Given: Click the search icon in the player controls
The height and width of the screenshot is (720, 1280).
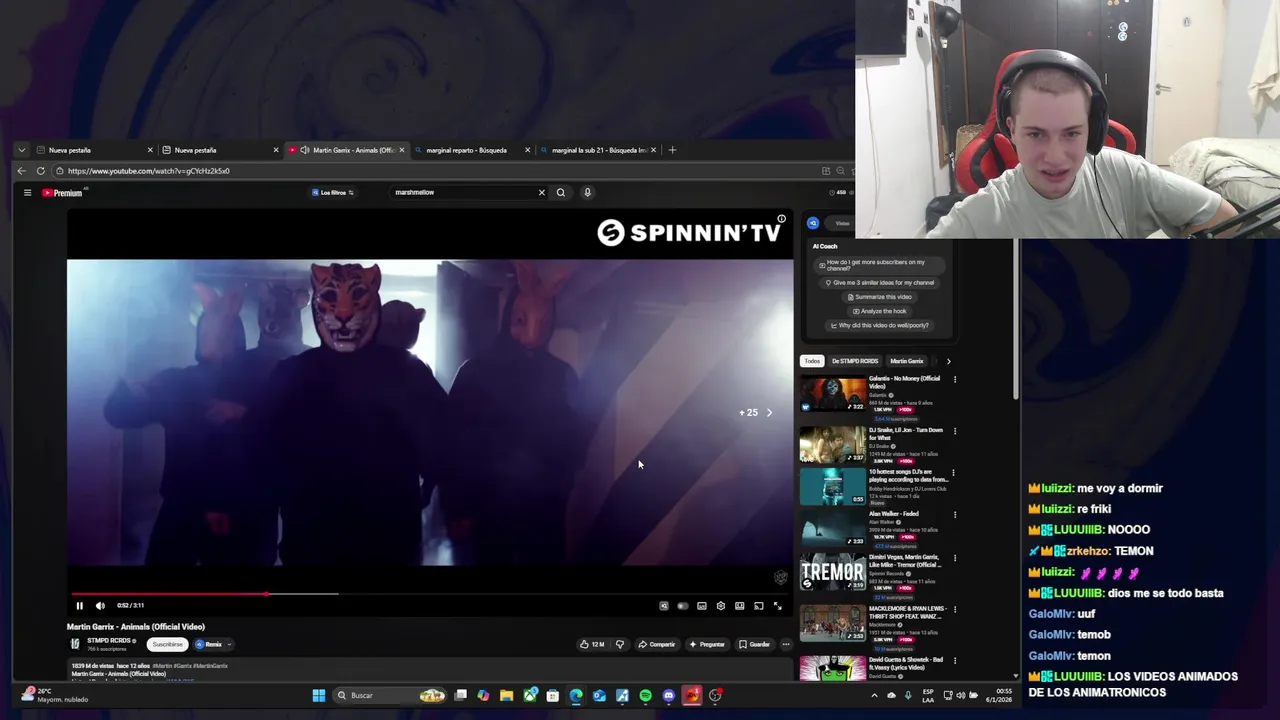Looking at the screenshot, I should point(664,606).
